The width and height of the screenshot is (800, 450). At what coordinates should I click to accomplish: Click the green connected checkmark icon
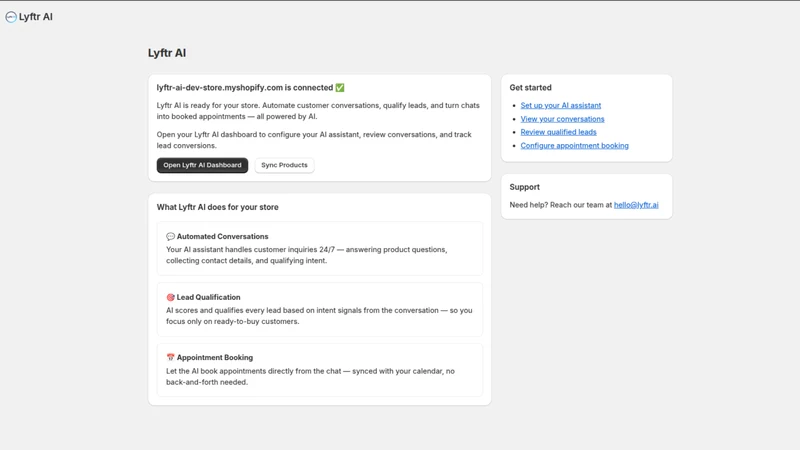pyautogui.click(x=340, y=88)
